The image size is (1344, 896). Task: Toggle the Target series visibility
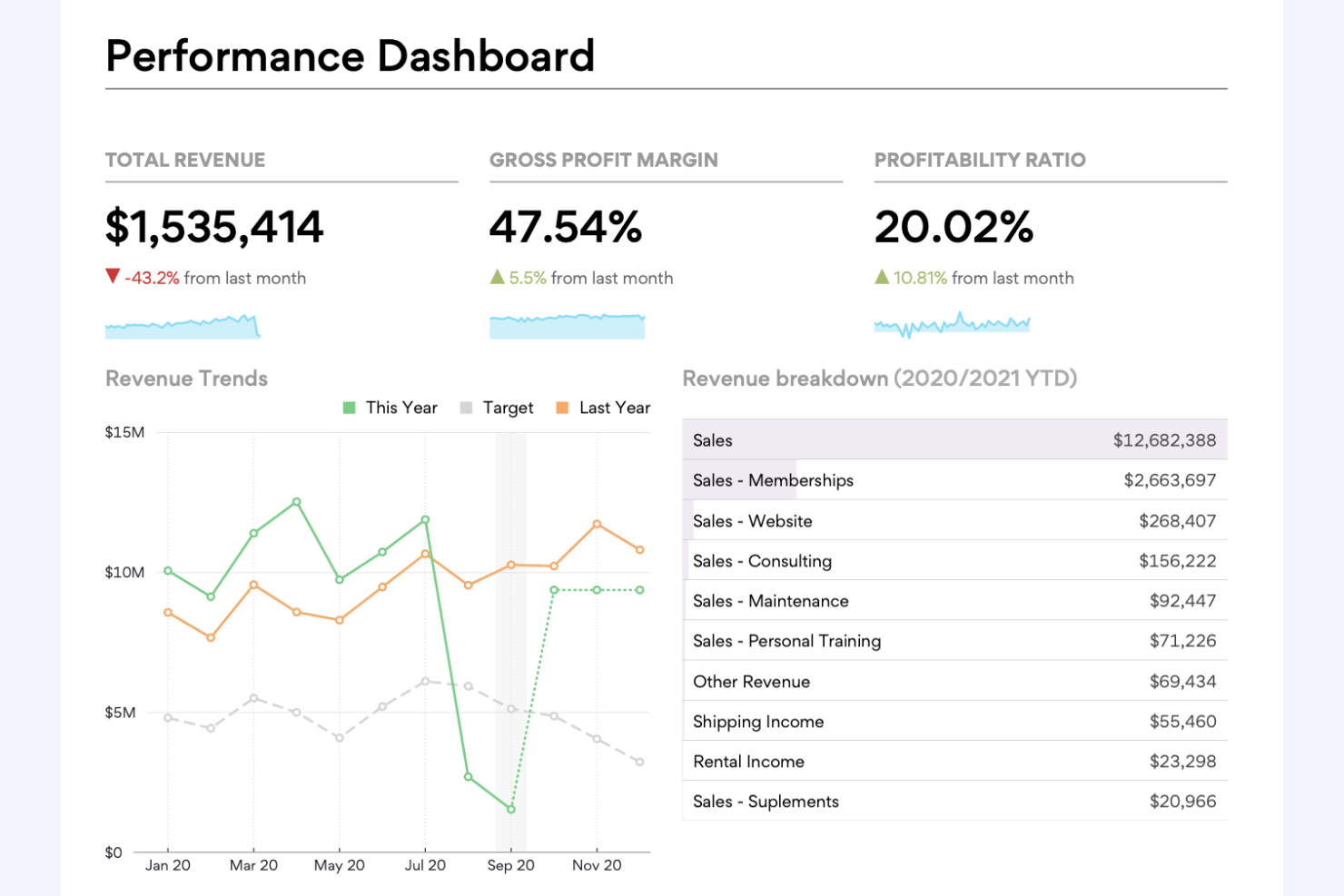pyautogui.click(x=499, y=408)
